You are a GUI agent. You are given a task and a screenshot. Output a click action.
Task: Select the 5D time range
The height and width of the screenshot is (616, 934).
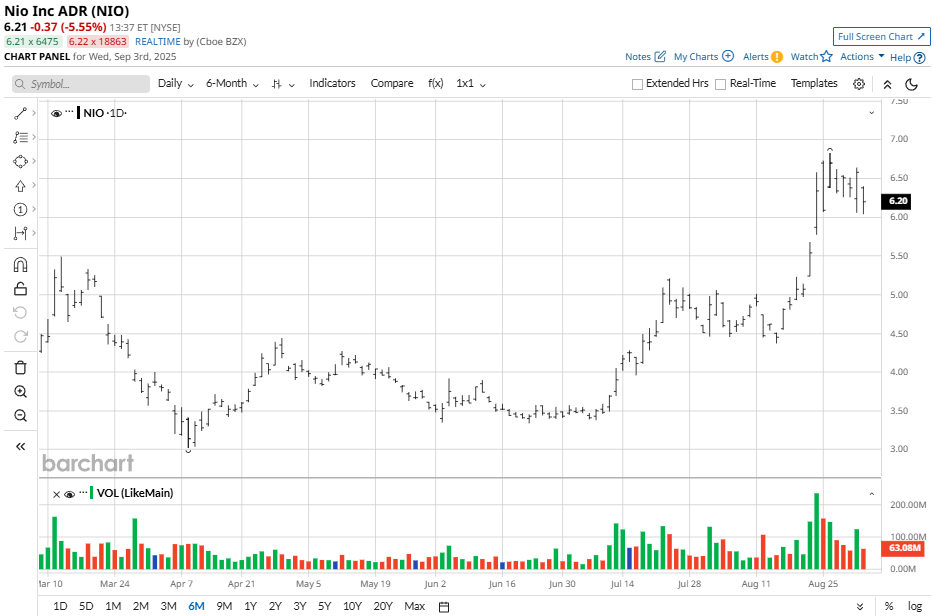pos(86,606)
